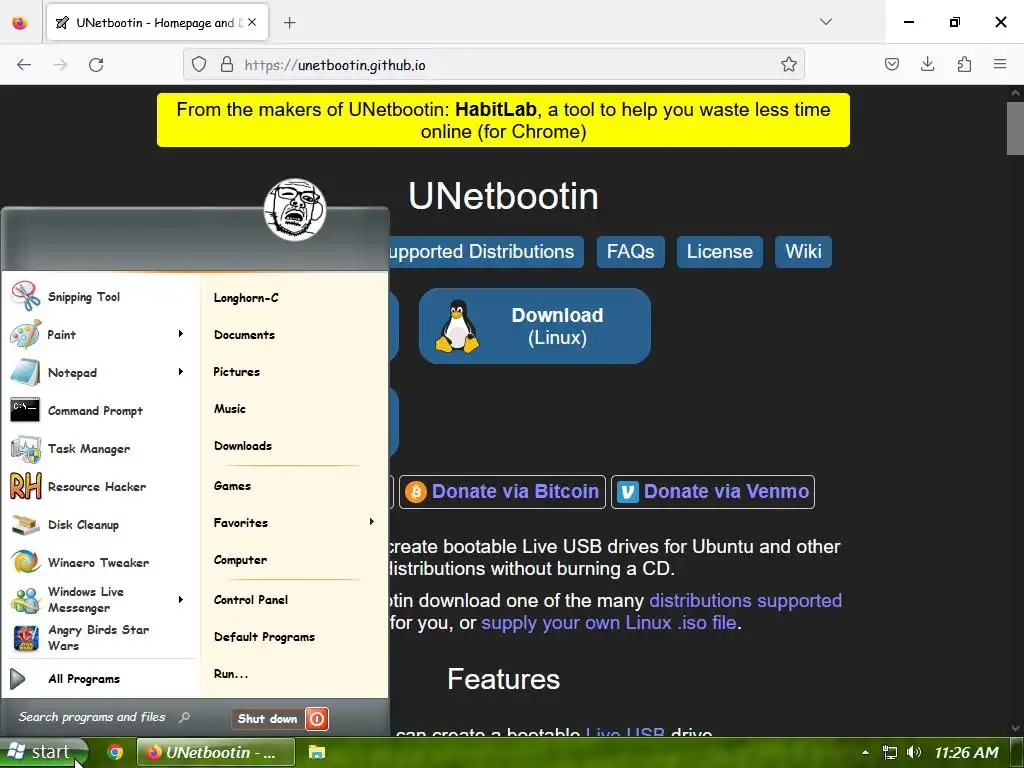Click the user avatar picture
The width and height of the screenshot is (1024, 768).
[x=295, y=210]
